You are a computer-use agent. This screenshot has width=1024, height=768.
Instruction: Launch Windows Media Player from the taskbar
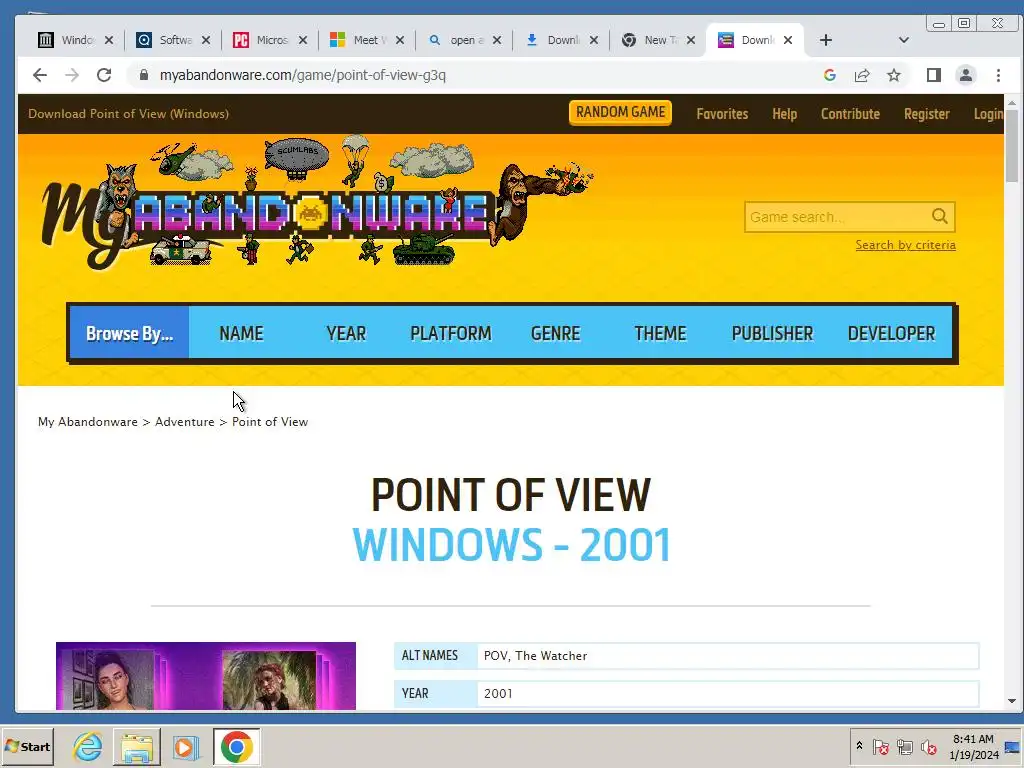click(185, 747)
